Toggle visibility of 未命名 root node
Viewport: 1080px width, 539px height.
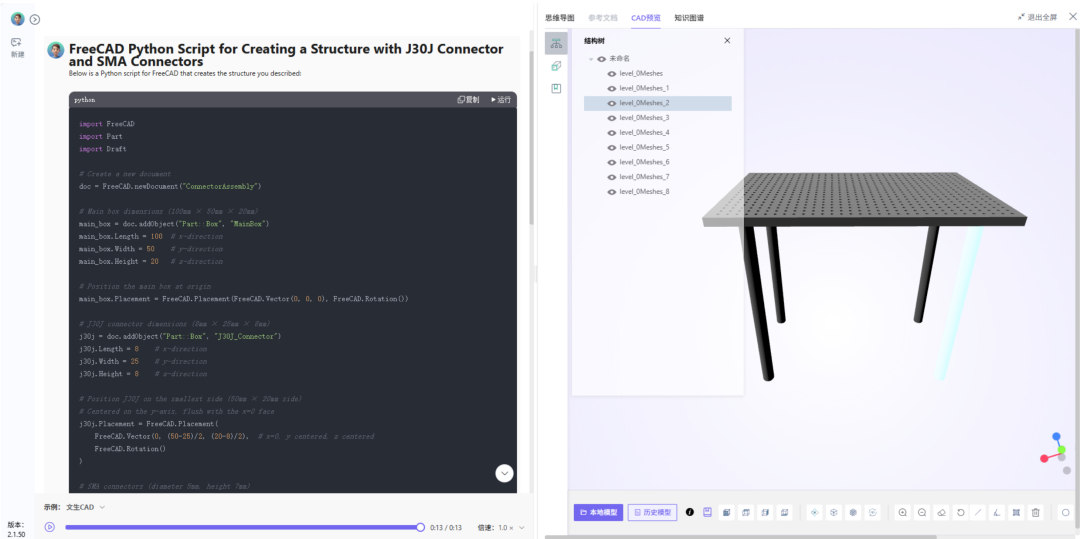(601, 59)
